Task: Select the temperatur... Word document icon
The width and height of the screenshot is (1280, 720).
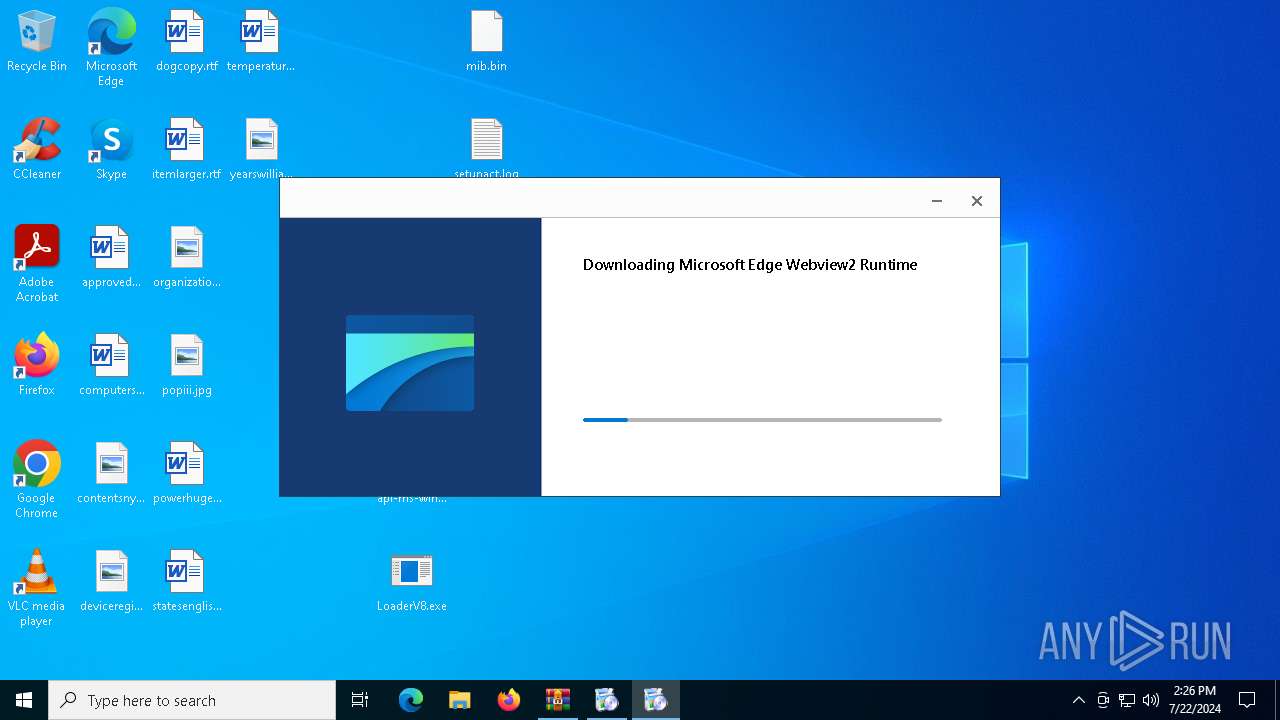Action: (260, 42)
